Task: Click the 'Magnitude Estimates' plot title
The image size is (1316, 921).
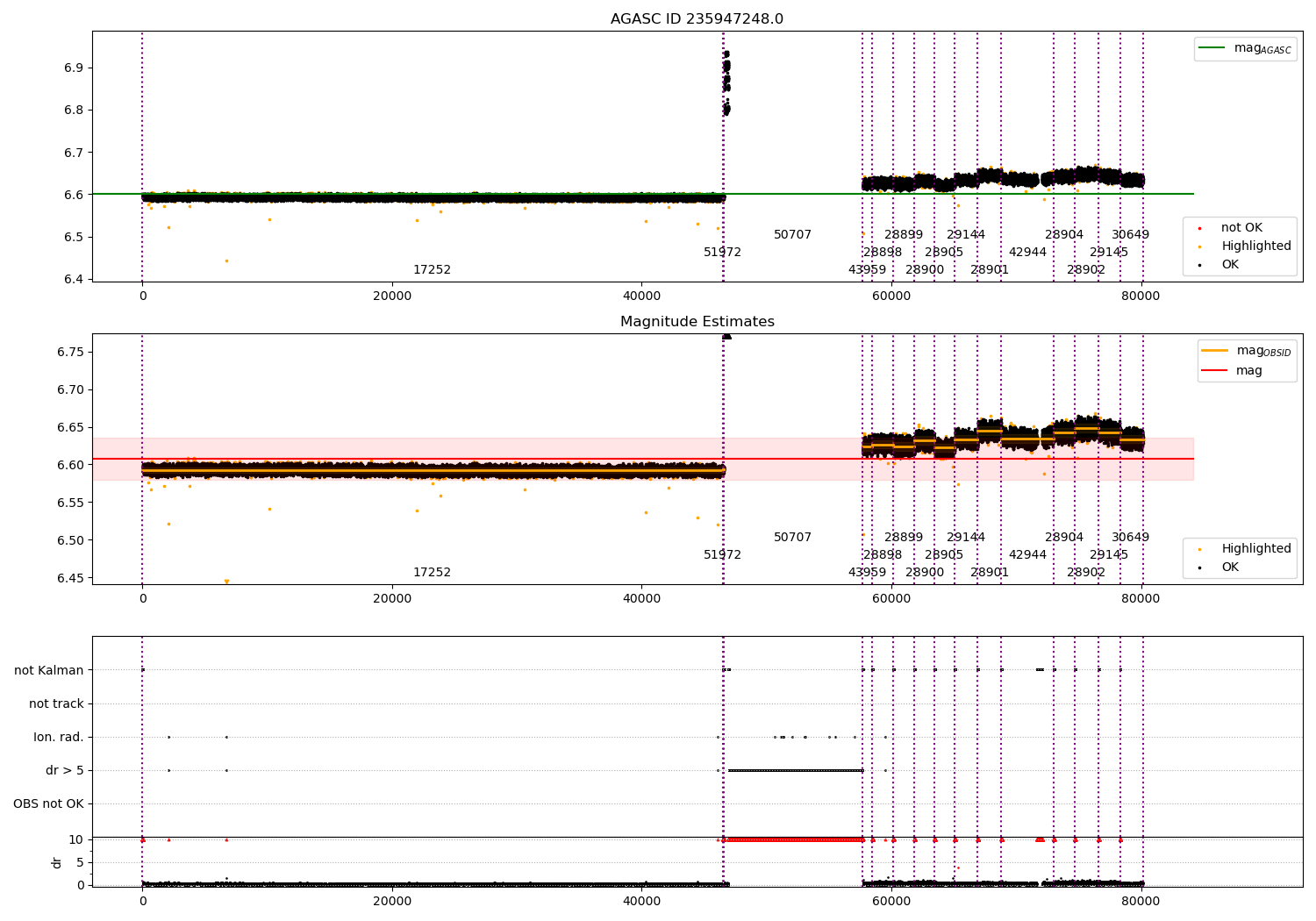Action: pyautogui.click(x=697, y=322)
